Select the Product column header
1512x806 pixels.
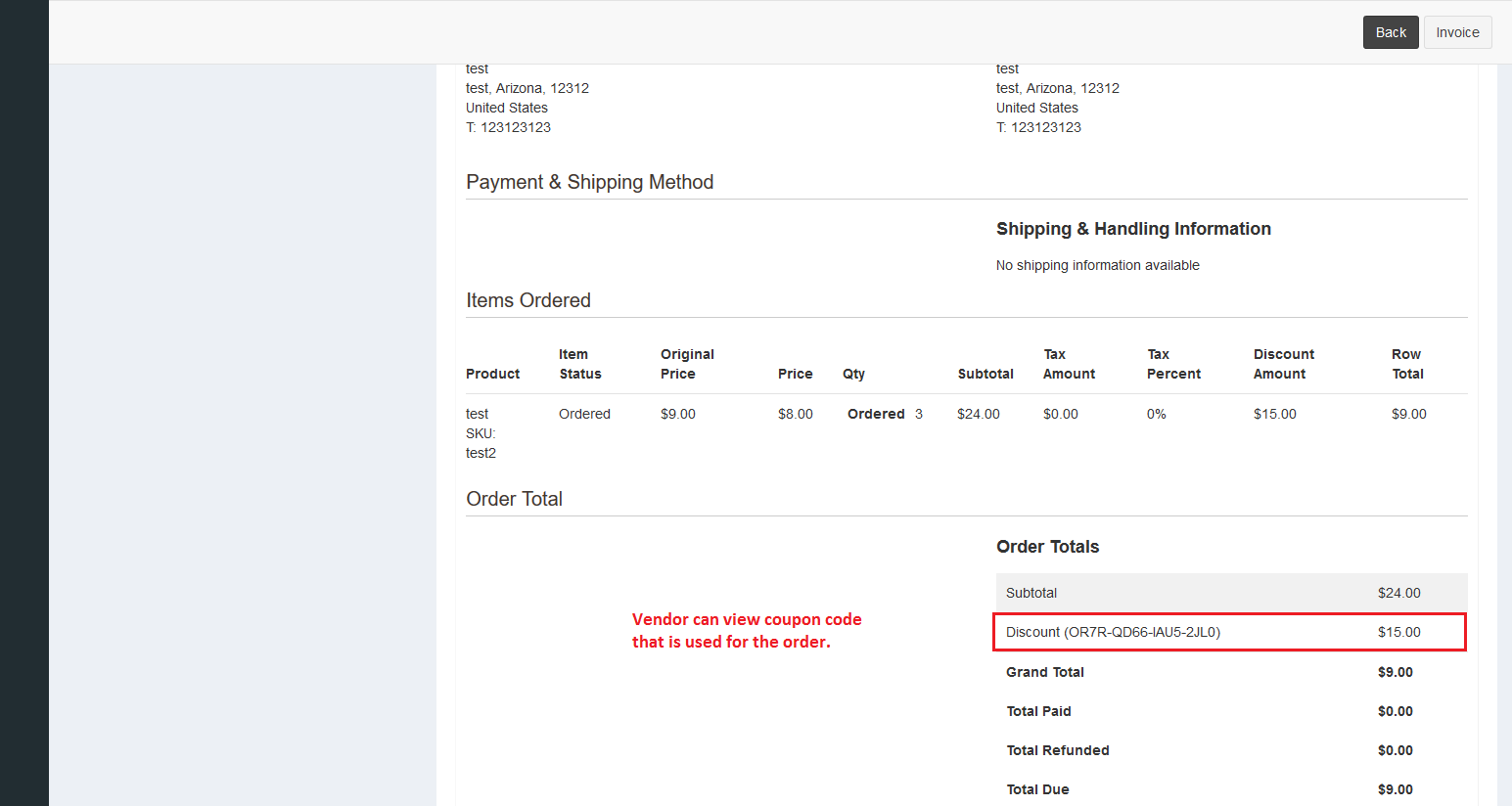(x=492, y=374)
